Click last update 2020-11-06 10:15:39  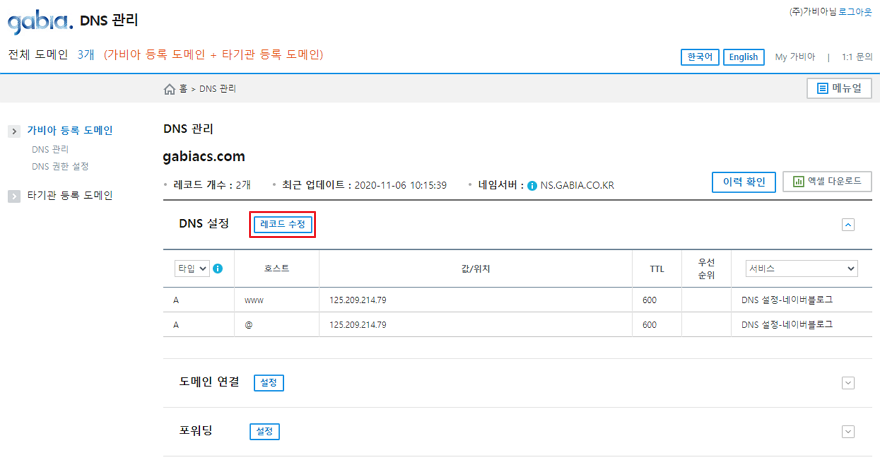[x=400, y=186]
